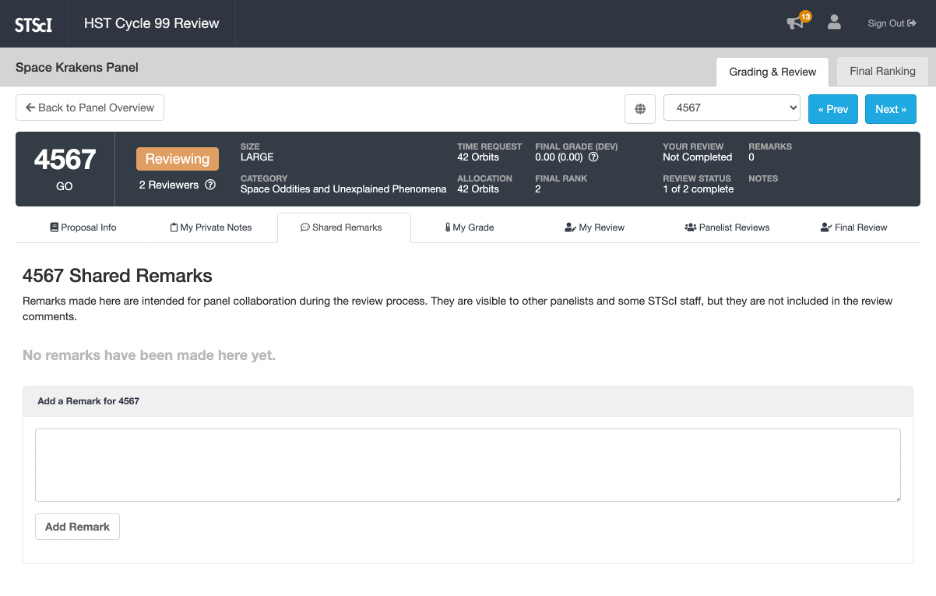Click the help icon beside Final Grade value
This screenshot has width=936, height=596.
click(x=594, y=157)
